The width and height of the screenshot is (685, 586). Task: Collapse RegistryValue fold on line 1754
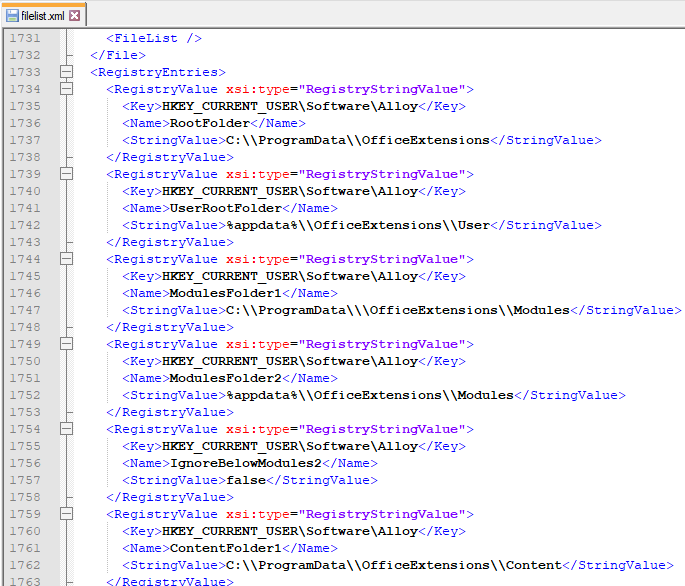(66, 429)
